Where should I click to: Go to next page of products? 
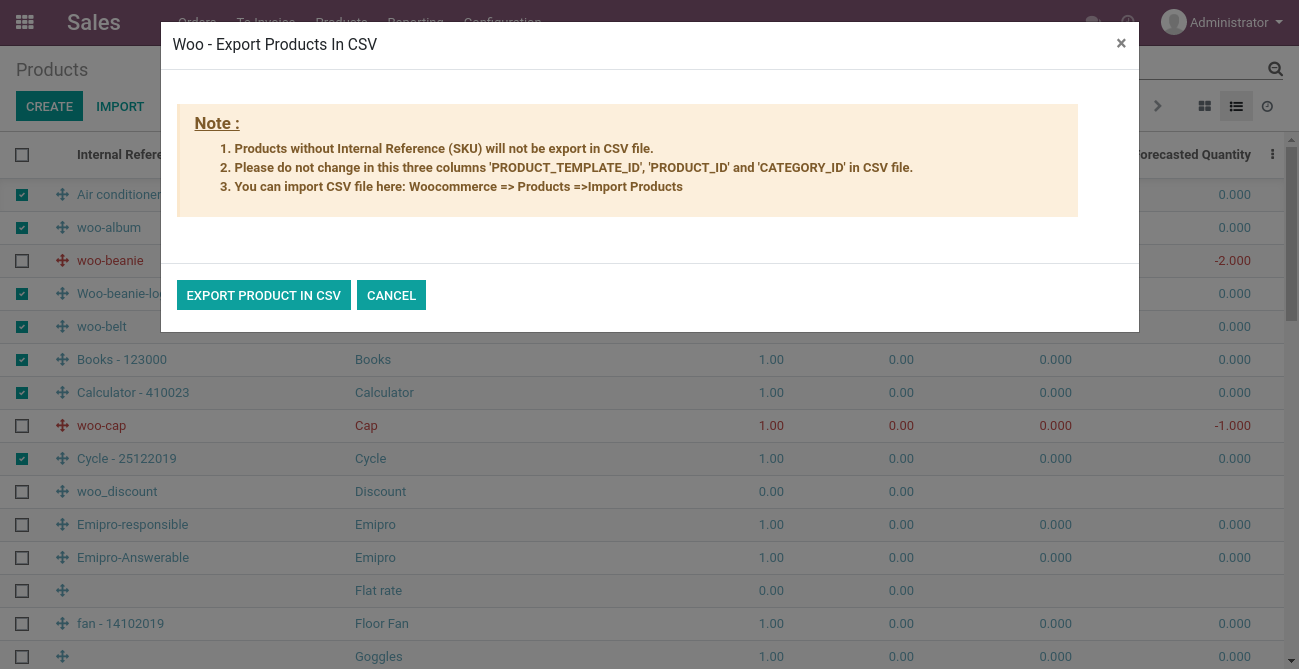pyautogui.click(x=1157, y=106)
